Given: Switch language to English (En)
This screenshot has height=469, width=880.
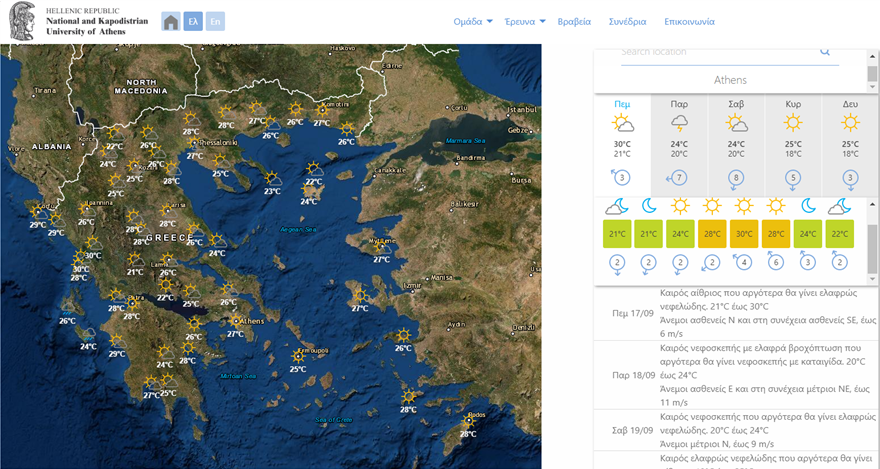Looking at the screenshot, I should pos(215,21).
